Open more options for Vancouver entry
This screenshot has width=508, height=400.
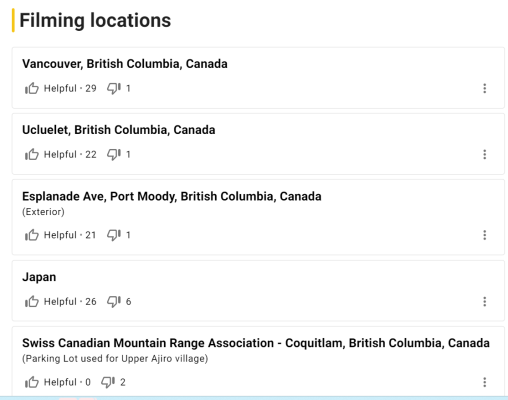point(485,88)
